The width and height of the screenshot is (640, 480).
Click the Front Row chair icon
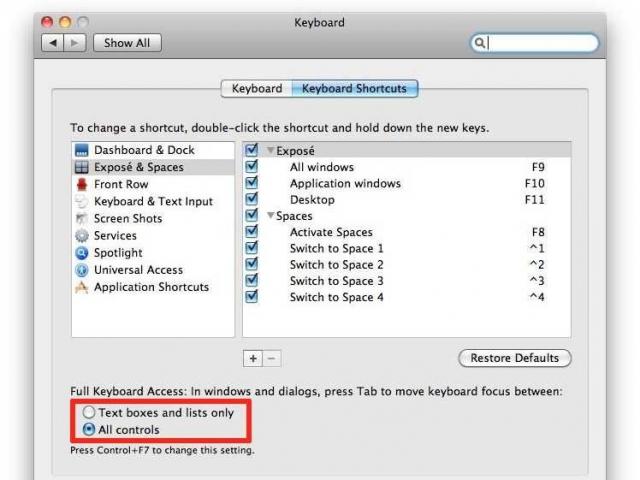point(82,184)
